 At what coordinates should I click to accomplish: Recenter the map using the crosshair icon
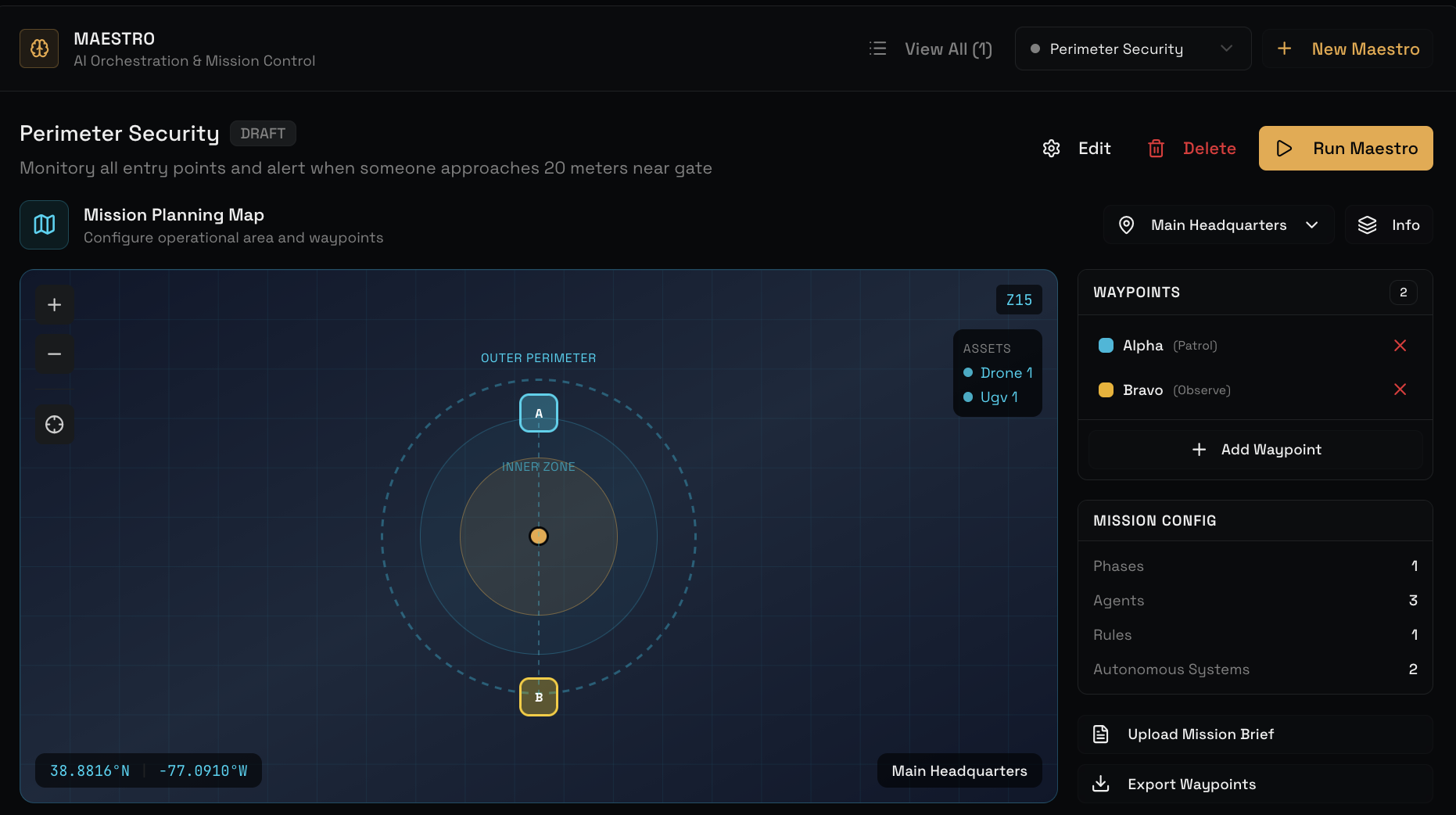click(55, 425)
